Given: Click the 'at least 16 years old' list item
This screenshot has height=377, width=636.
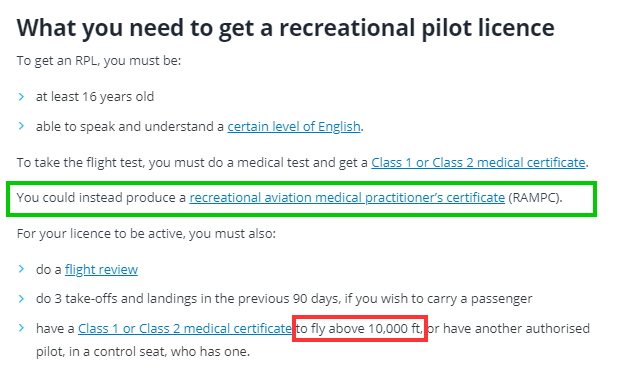Looking at the screenshot, I should pyautogui.click(x=95, y=97).
